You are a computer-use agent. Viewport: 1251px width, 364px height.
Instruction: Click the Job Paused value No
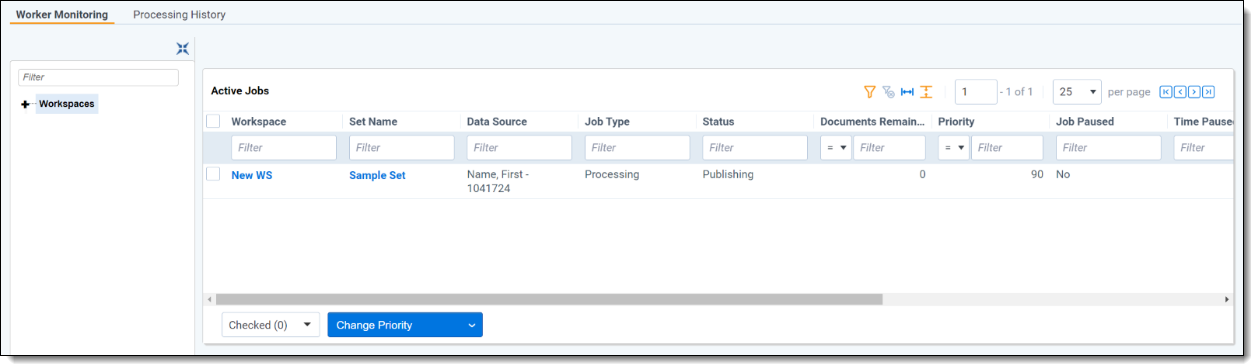click(1064, 174)
